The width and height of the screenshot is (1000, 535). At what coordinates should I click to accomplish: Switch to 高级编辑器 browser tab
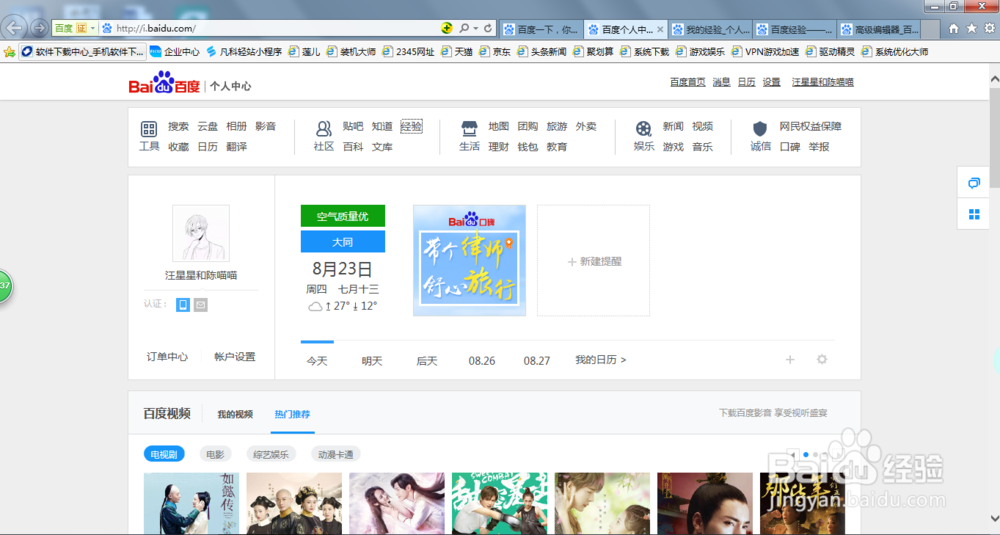tap(879, 29)
